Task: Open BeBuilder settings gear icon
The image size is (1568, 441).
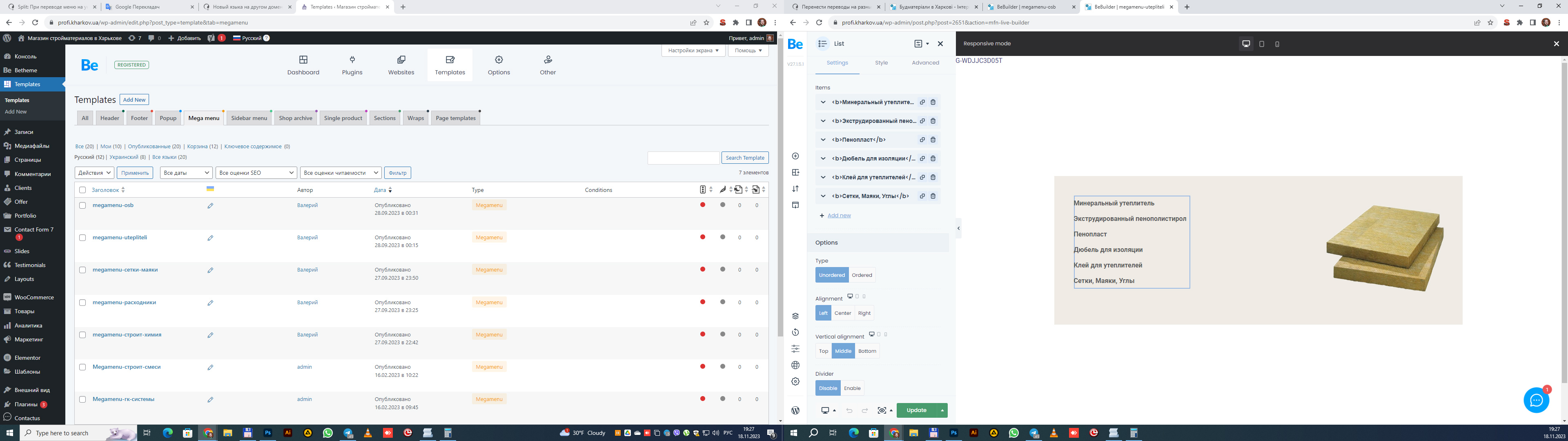Action: [795, 382]
